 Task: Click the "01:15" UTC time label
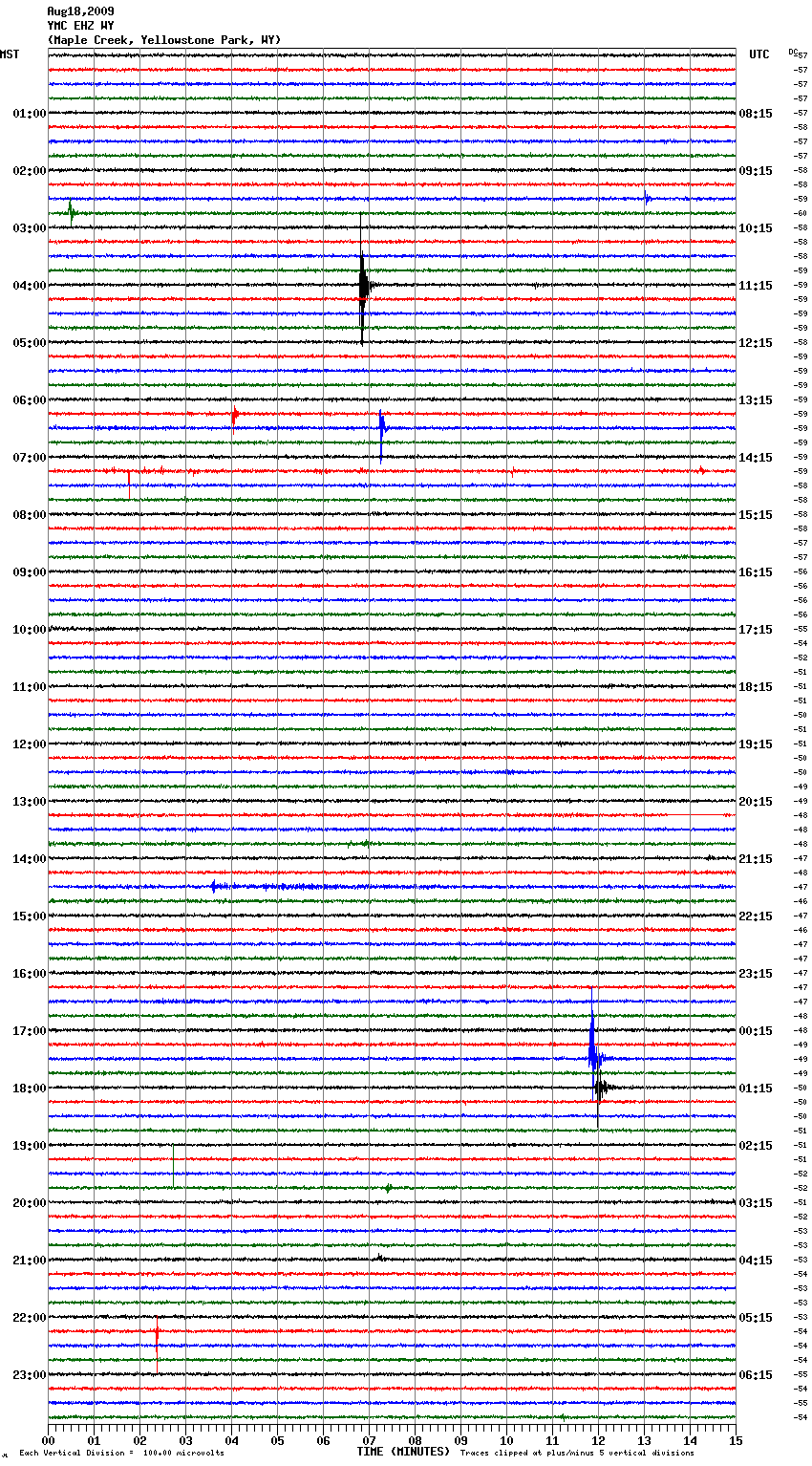[x=756, y=1089]
